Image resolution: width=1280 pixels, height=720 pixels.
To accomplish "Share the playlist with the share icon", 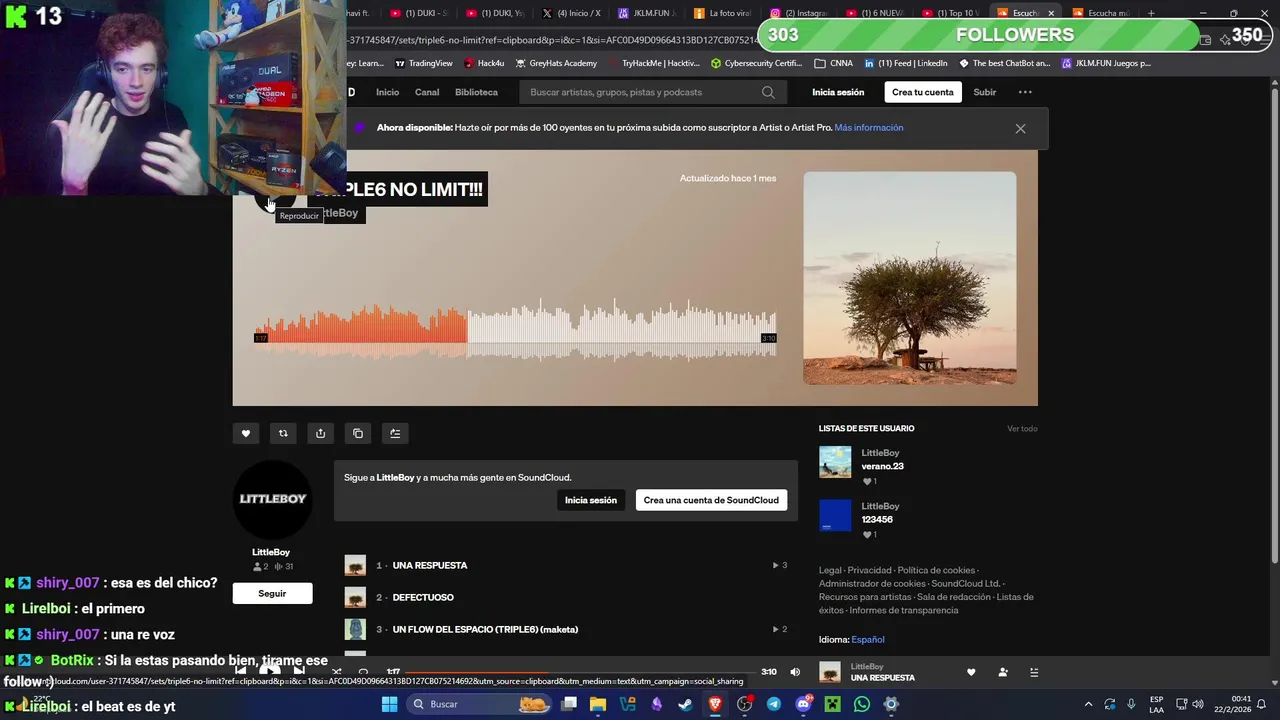I will [x=320, y=433].
